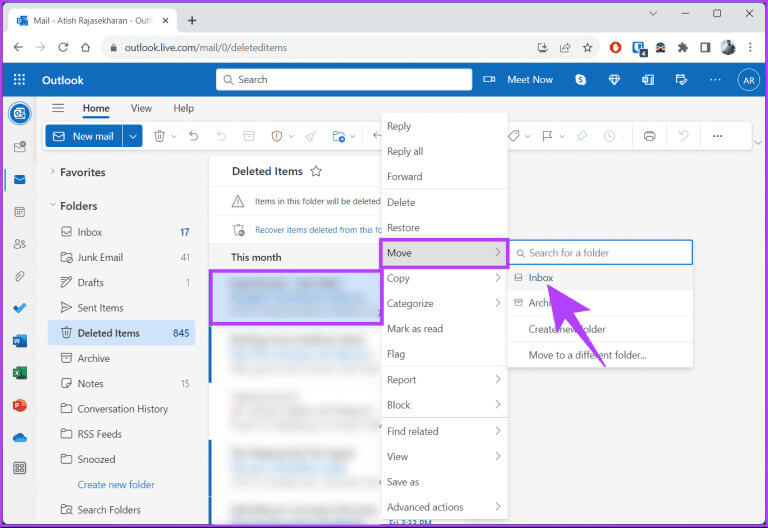
Task: Switch to the View ribbon tab
Action: click(141, 108)
